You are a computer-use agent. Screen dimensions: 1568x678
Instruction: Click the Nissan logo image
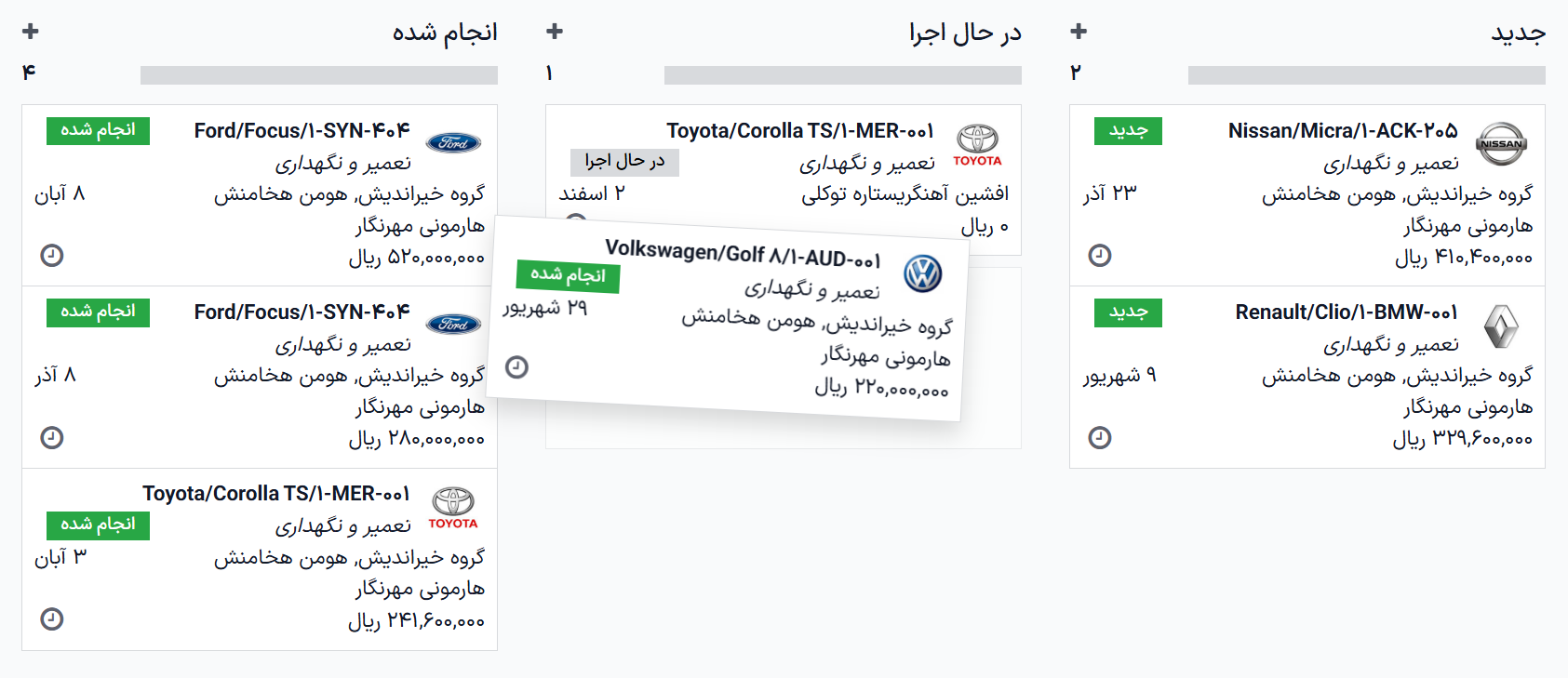click(1501, 143)
